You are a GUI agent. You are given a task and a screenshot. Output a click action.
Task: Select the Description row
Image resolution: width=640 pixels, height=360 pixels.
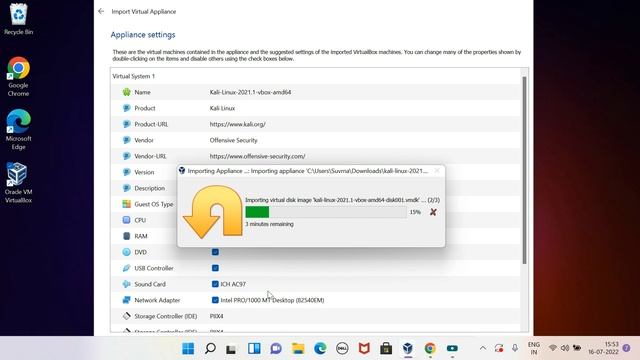coord(149,188)
